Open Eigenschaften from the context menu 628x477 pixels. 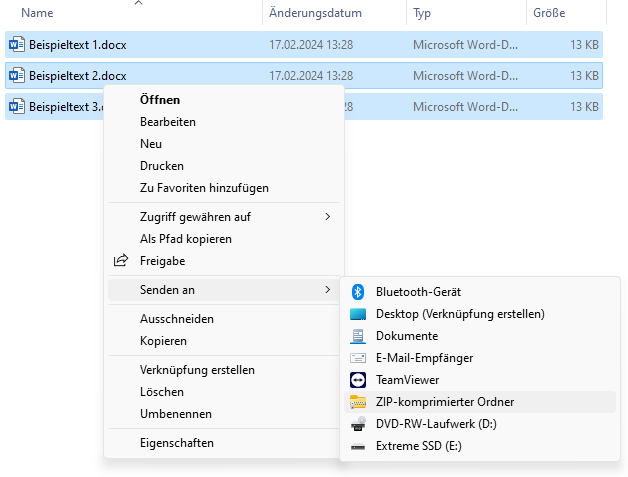point(177,443)
